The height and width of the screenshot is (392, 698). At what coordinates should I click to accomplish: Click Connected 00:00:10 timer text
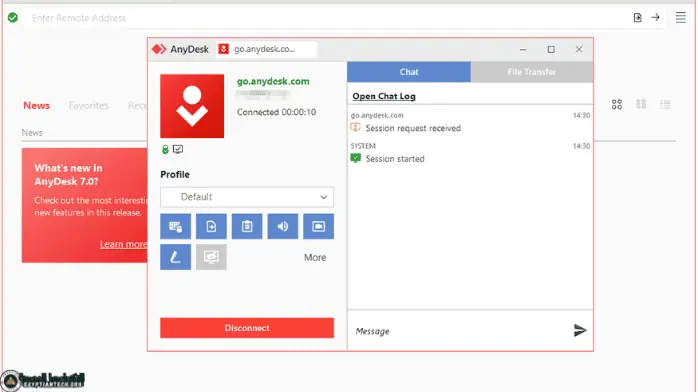click(x=276, y=112)
